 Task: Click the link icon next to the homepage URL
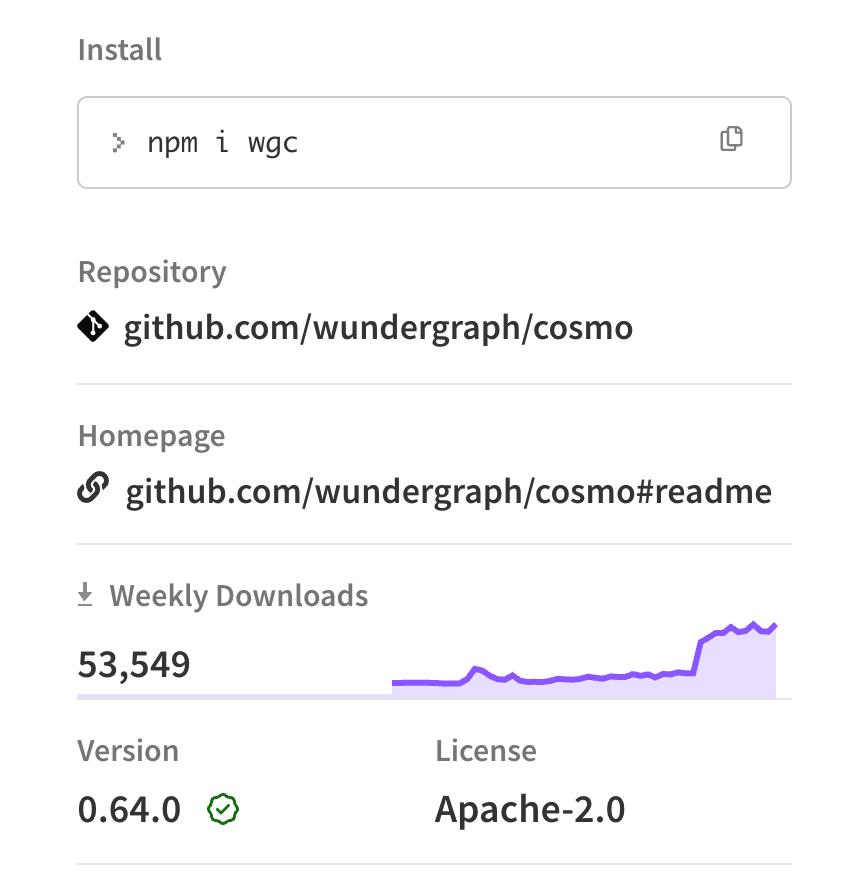click(x=95, y=490)
